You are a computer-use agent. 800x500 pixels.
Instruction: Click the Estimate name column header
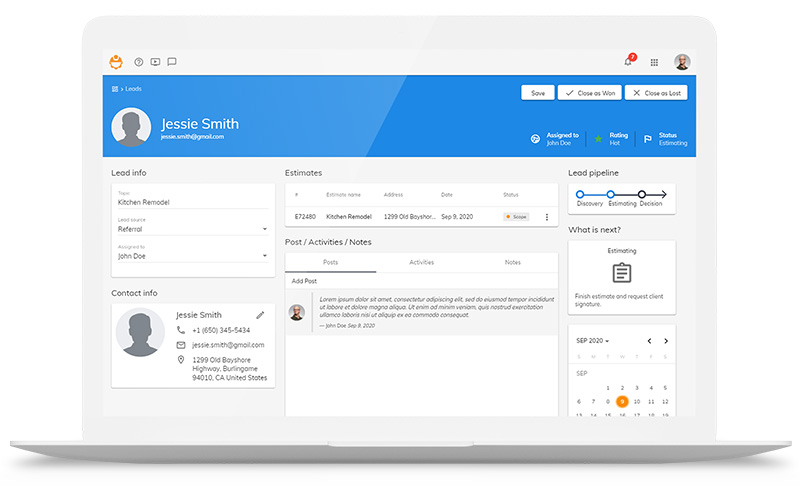[343, 195]
